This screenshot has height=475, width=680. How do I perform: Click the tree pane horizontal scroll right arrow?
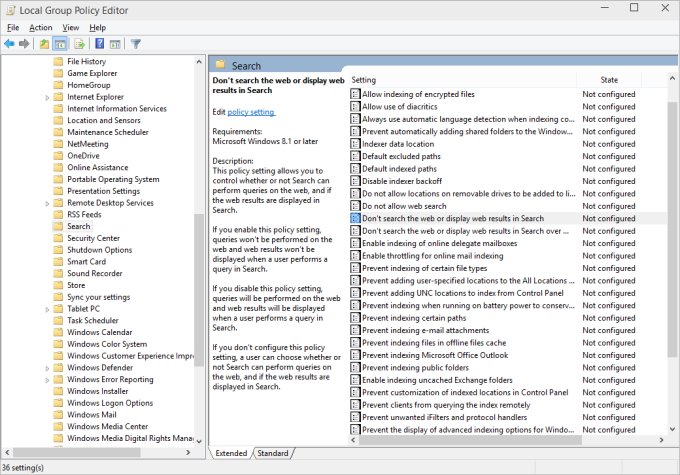point(188,452)
